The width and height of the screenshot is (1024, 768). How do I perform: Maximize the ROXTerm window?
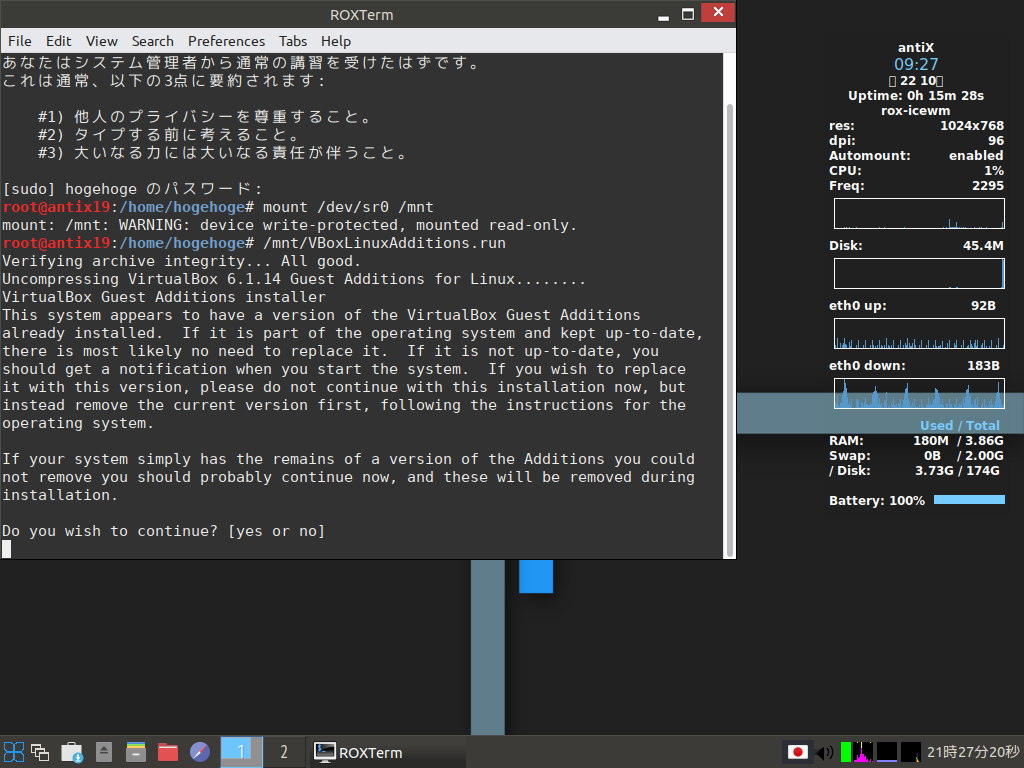688,14
